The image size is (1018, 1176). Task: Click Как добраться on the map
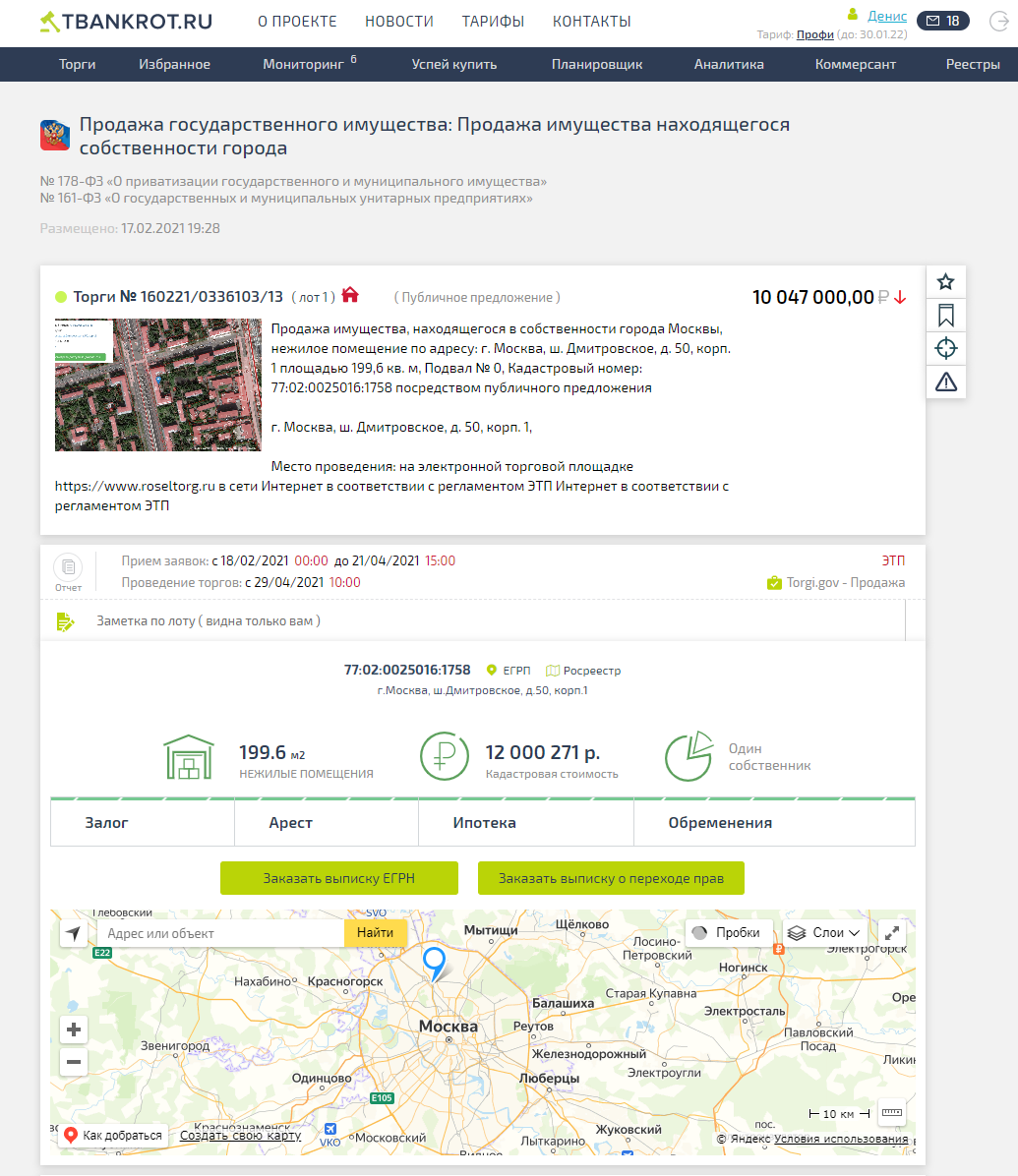coord(113,1136)
